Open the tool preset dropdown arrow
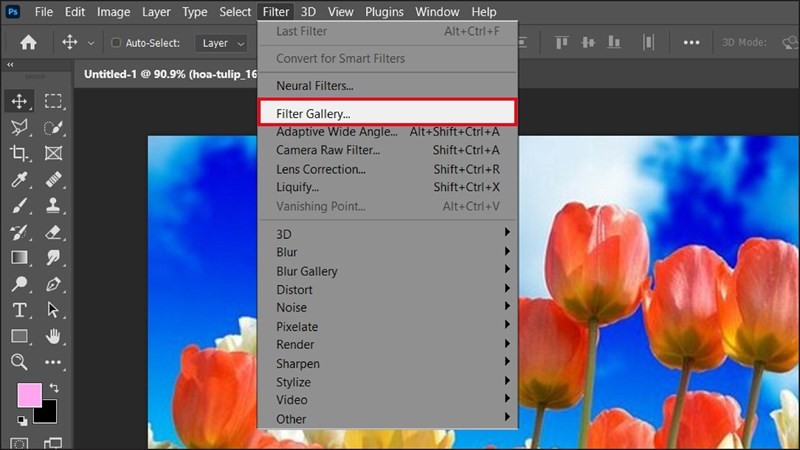800x450 pixels. click(x=91, y=44)
